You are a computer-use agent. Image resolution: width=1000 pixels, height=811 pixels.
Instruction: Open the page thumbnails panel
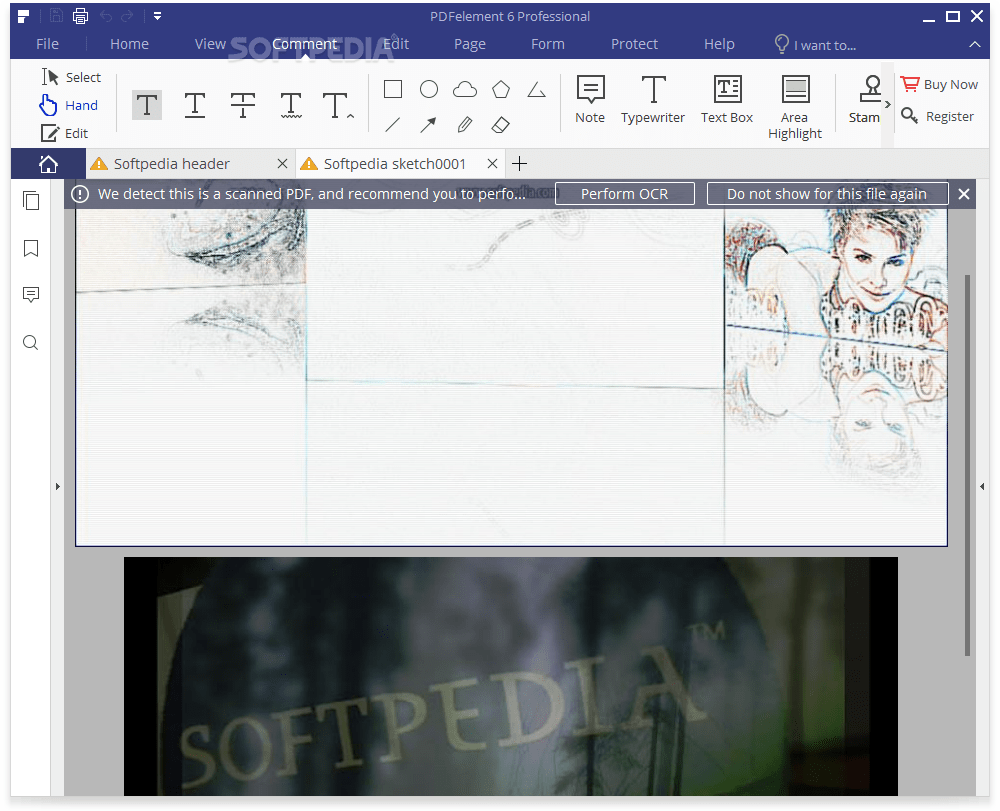[x=31, y=201]
